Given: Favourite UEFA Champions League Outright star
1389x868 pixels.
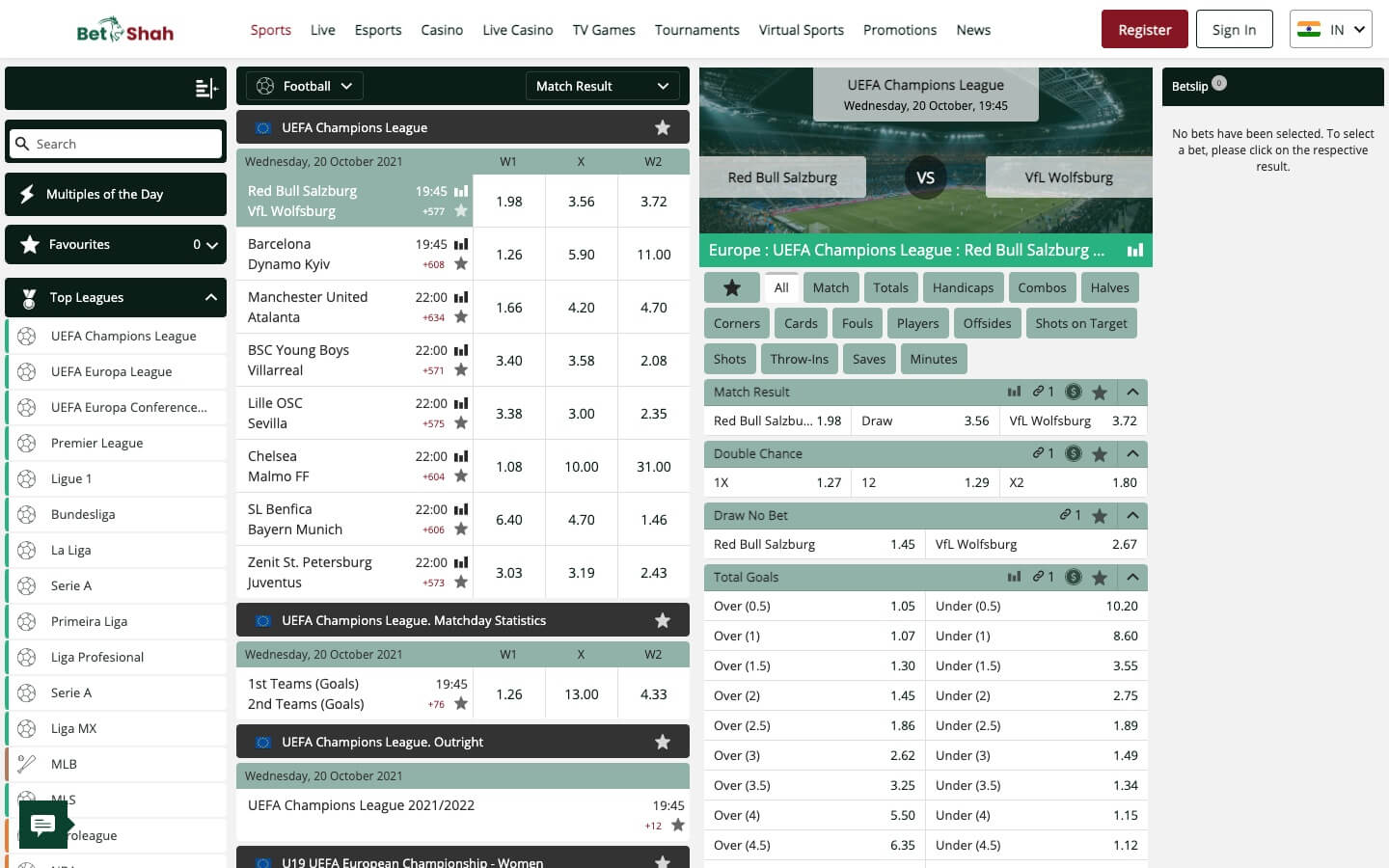Looking at the screenshot, I should pyautogui.click(x=663, y=742).
